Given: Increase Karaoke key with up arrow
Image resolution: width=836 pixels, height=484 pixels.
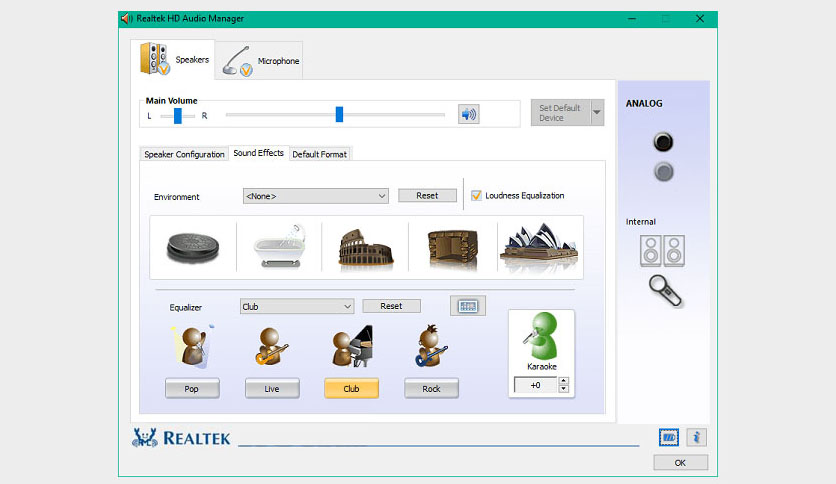Looking at the screenshot, I should [x=564, y=381].
